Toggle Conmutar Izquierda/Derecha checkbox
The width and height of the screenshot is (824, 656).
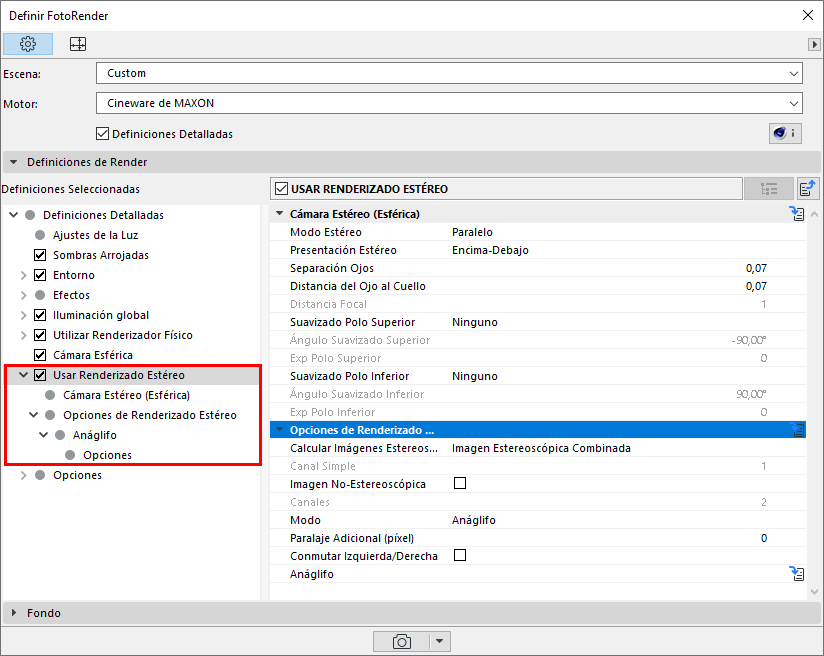coord(460,555)
